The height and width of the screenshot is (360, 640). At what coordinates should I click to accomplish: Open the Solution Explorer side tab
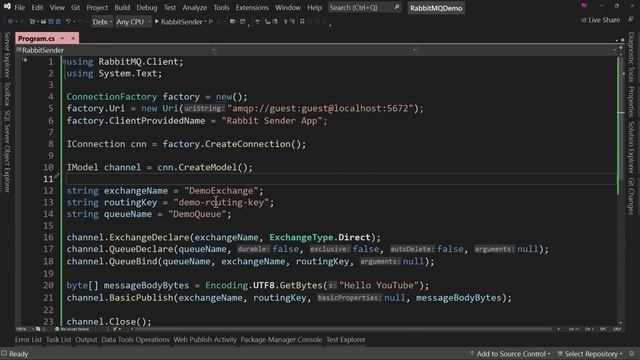(631, 147)
